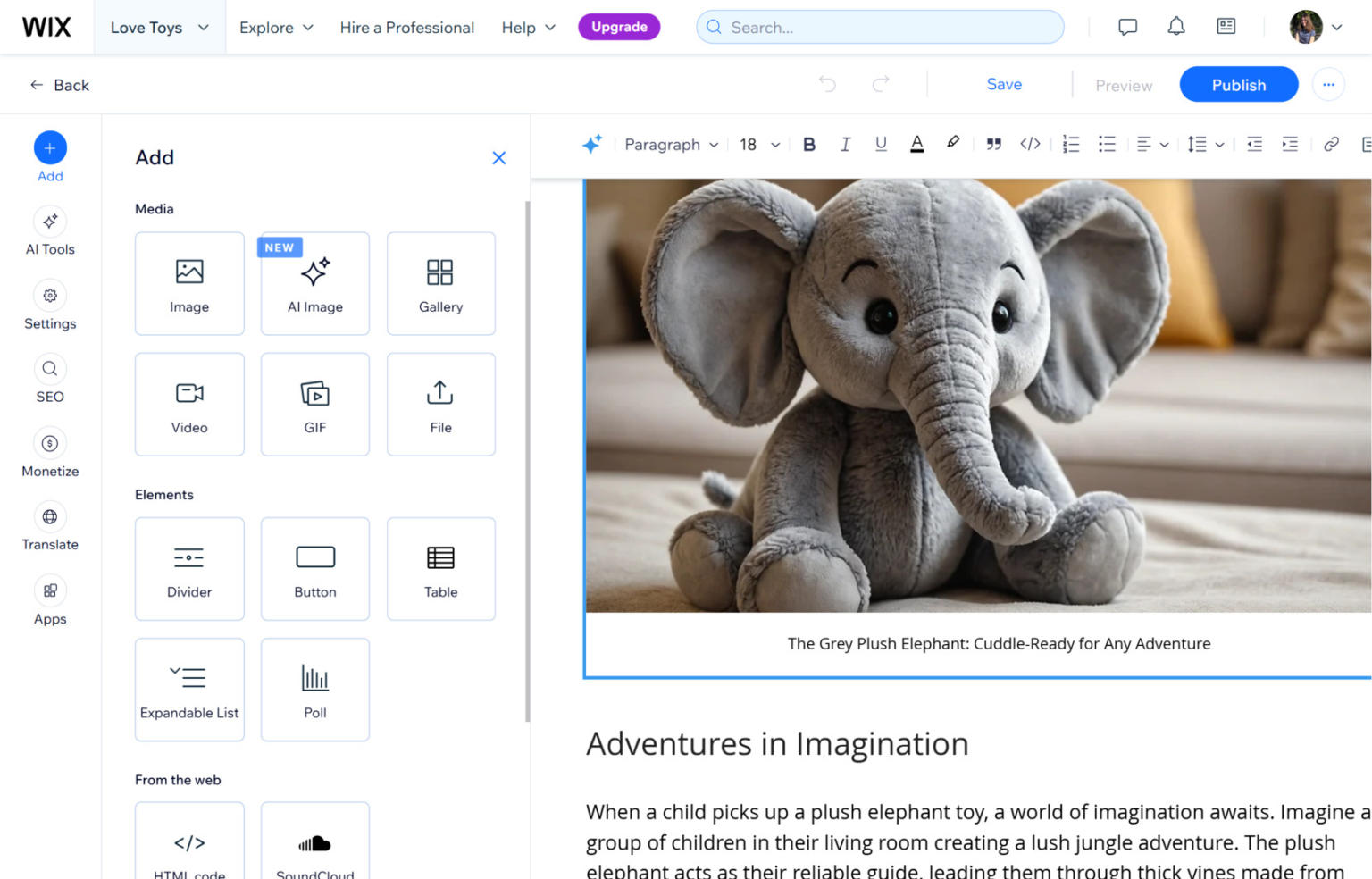The width and height of the screenshot is (1372, 879).
Task: Select the AI Tools sidebar icon
Action: (x=49, y=230)
